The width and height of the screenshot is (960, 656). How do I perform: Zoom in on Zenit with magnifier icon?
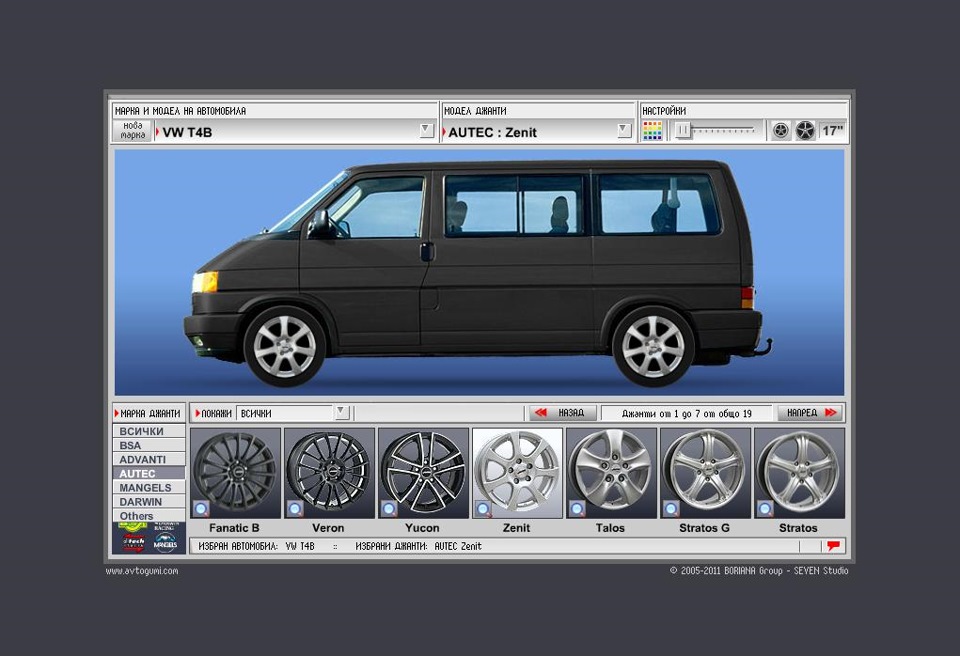click(483, 509)
